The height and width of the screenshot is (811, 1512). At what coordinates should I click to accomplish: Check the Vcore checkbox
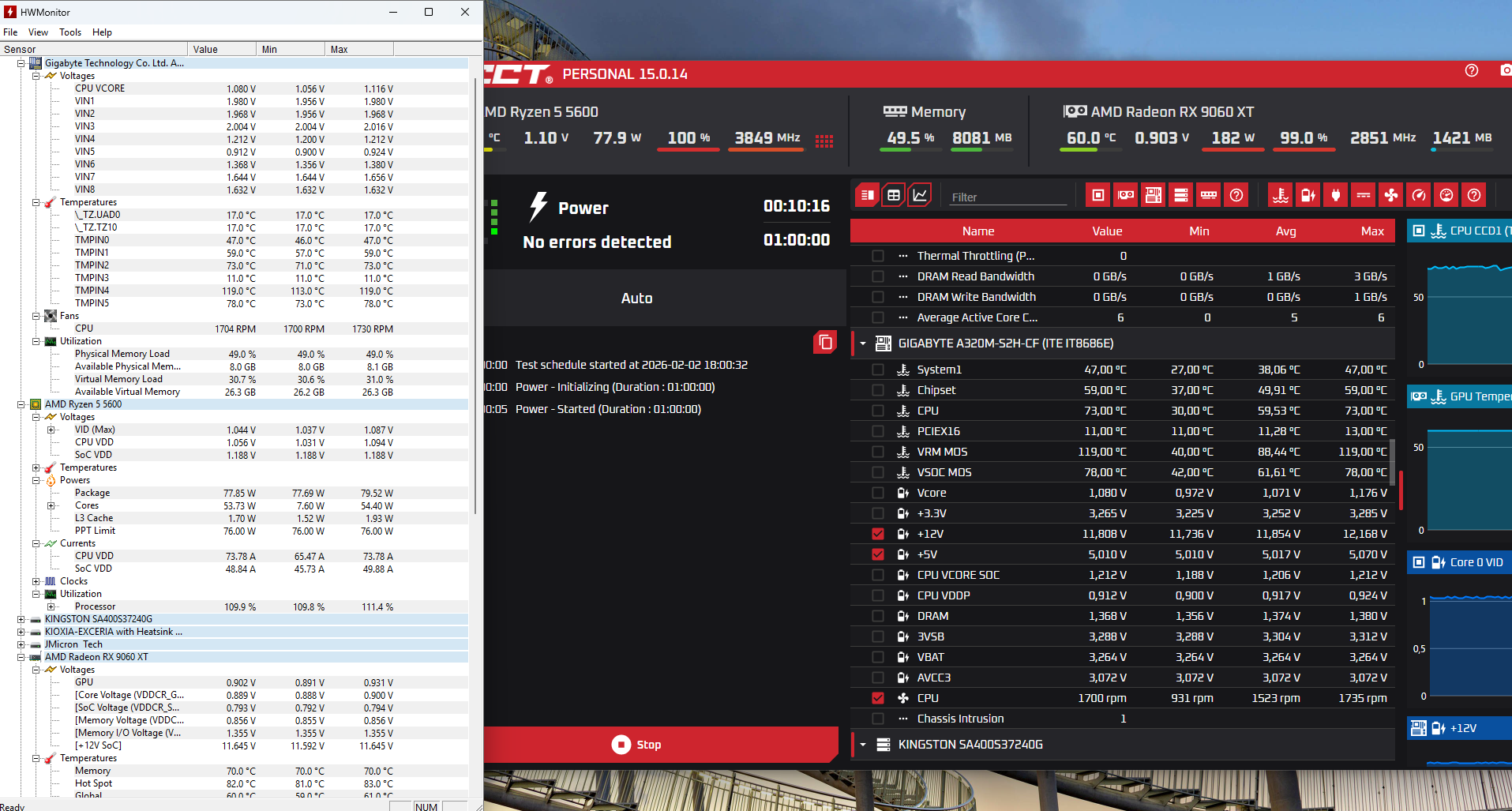[x=878, y=493]
